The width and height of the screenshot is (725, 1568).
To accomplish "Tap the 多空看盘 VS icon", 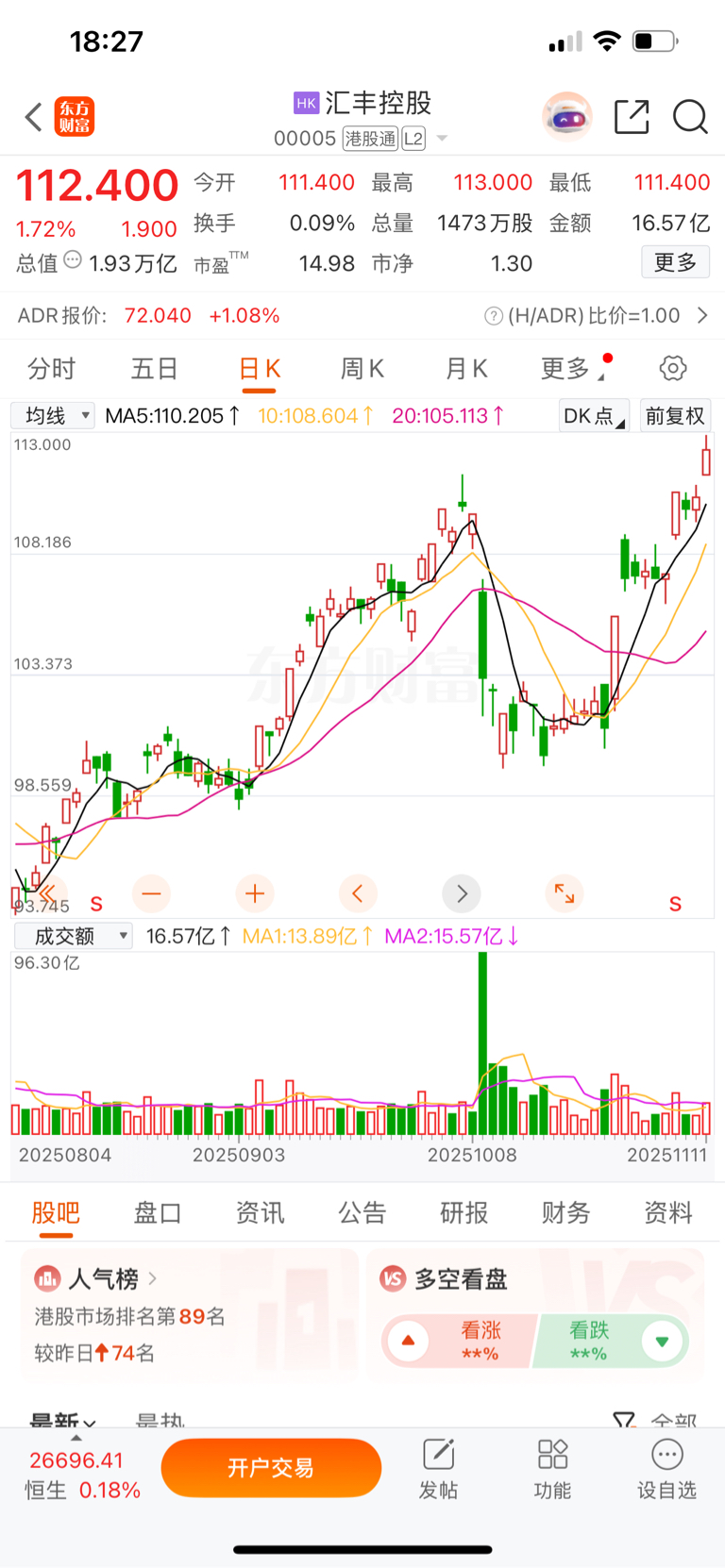I will tap(393, 1278).
